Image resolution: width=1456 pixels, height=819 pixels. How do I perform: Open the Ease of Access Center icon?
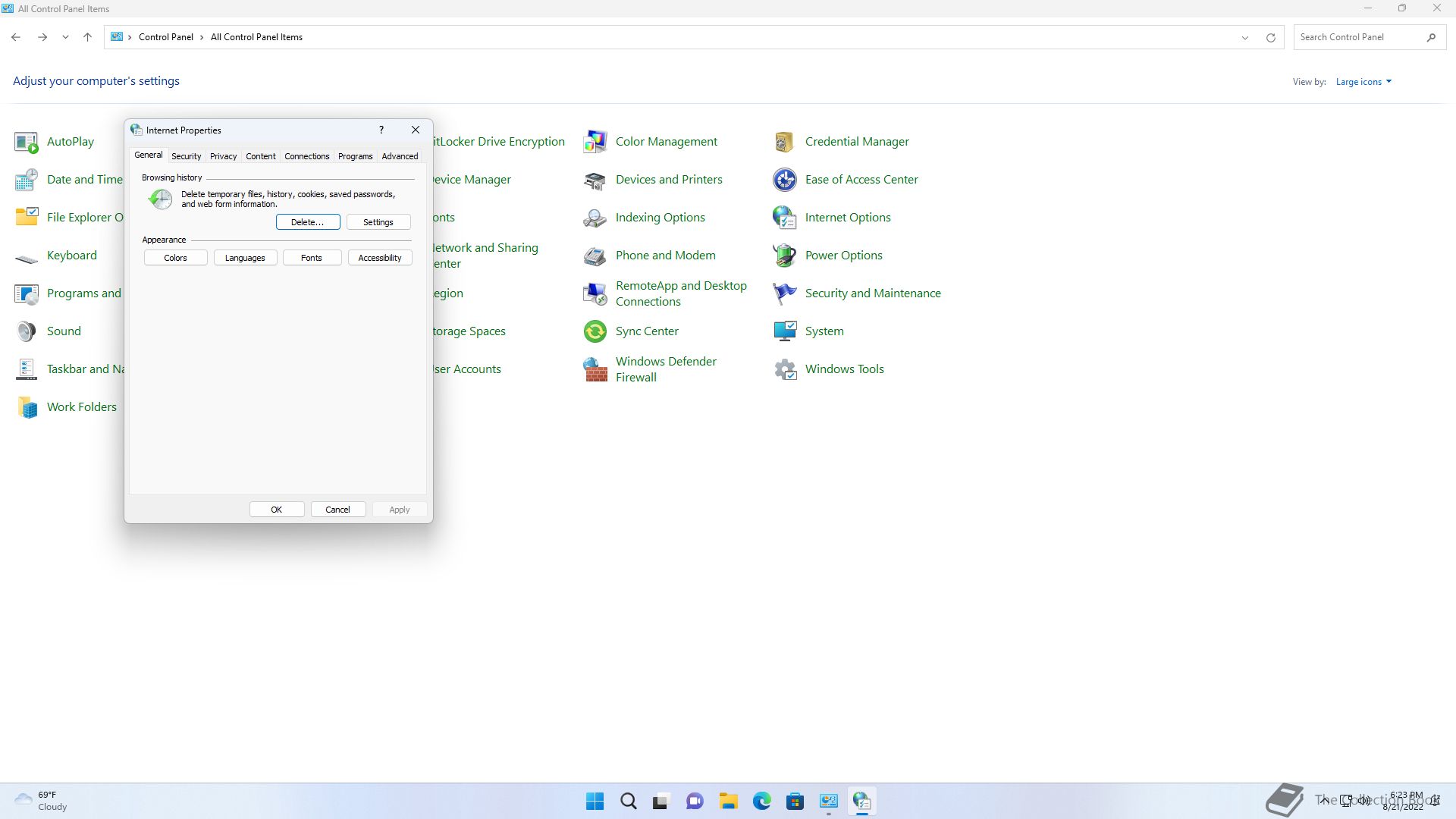785,180
